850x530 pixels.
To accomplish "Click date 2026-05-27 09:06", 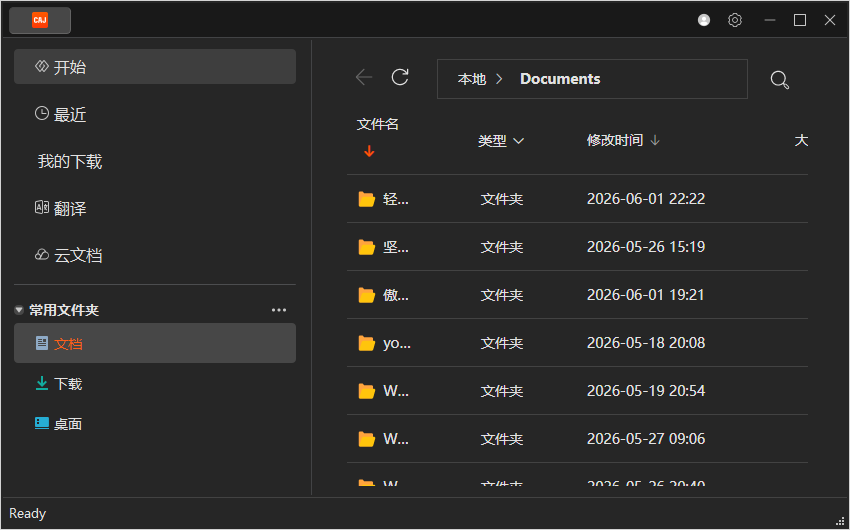I will pyautogui.click(x=646, y=439).
